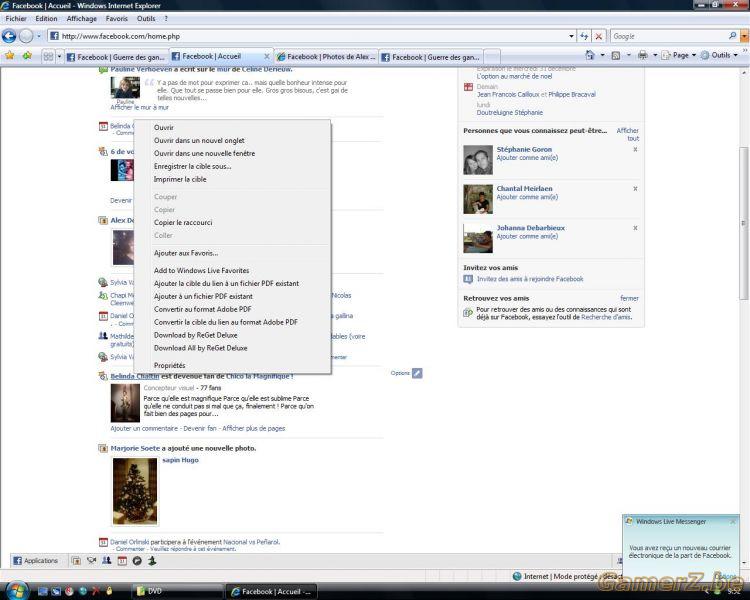The image size is (750, 600).
Task: Choose Copier le raccourci in context menu
Action: point(183,222)
